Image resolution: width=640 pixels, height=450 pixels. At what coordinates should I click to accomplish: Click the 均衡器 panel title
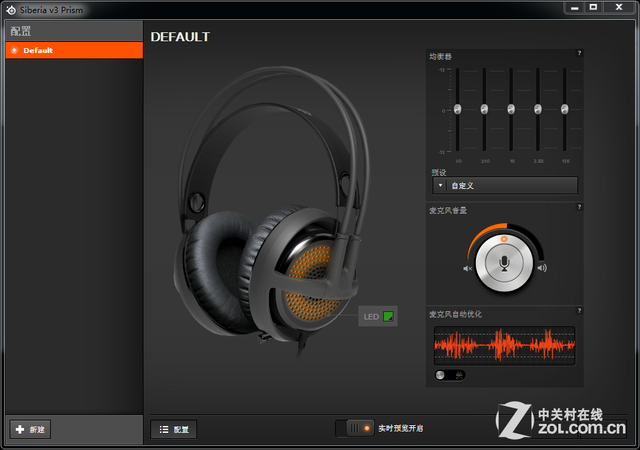[440, 56]
